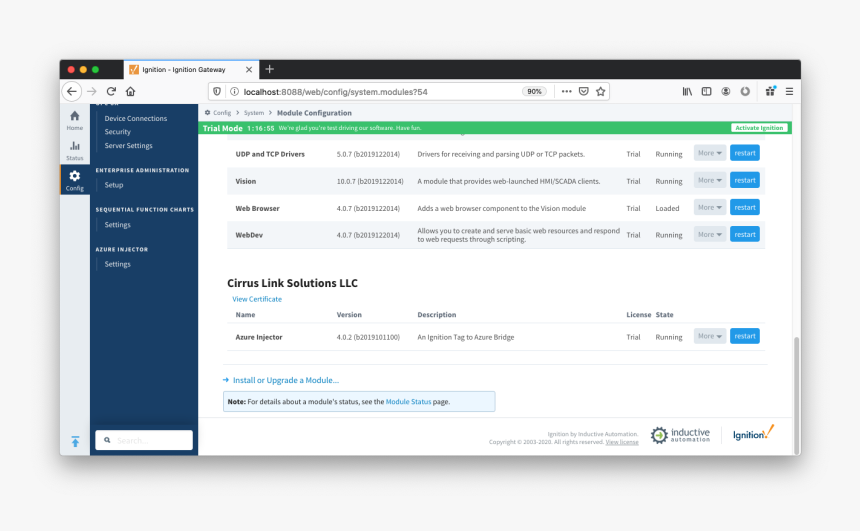
Task: Open a new browser tab with plus
Action: click(x=269, y=69)
